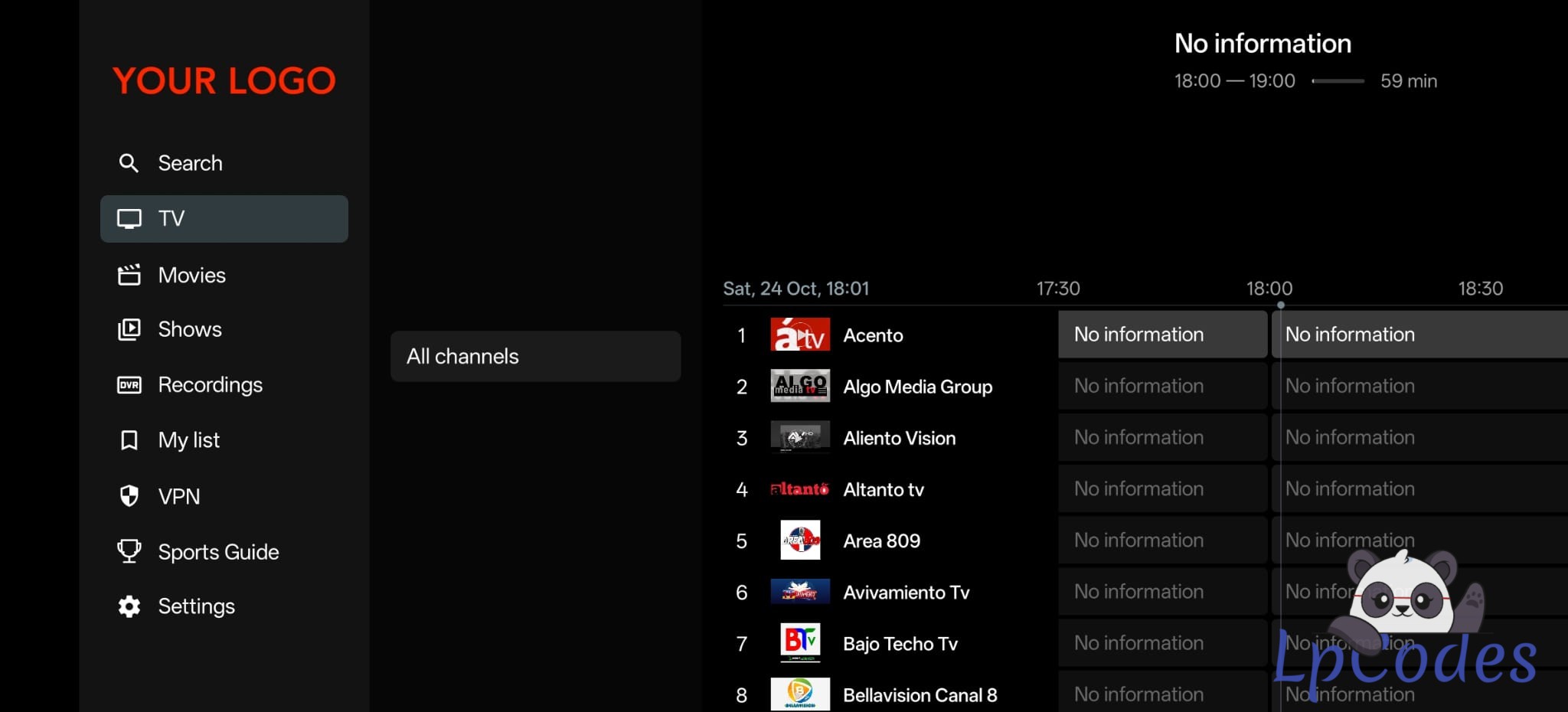The height and width of the screenshot is (712, 1568).
Task: Click the current-time marker on timeline
Action: click(x=1280, y=305)
